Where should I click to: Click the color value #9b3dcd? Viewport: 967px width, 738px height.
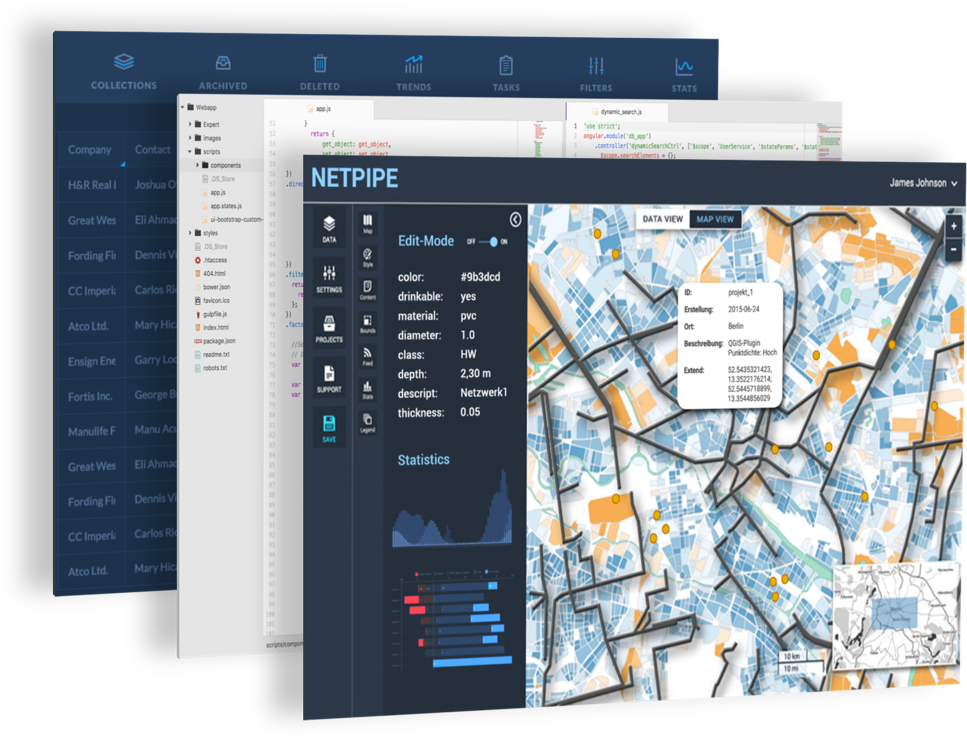coord(480,277)
